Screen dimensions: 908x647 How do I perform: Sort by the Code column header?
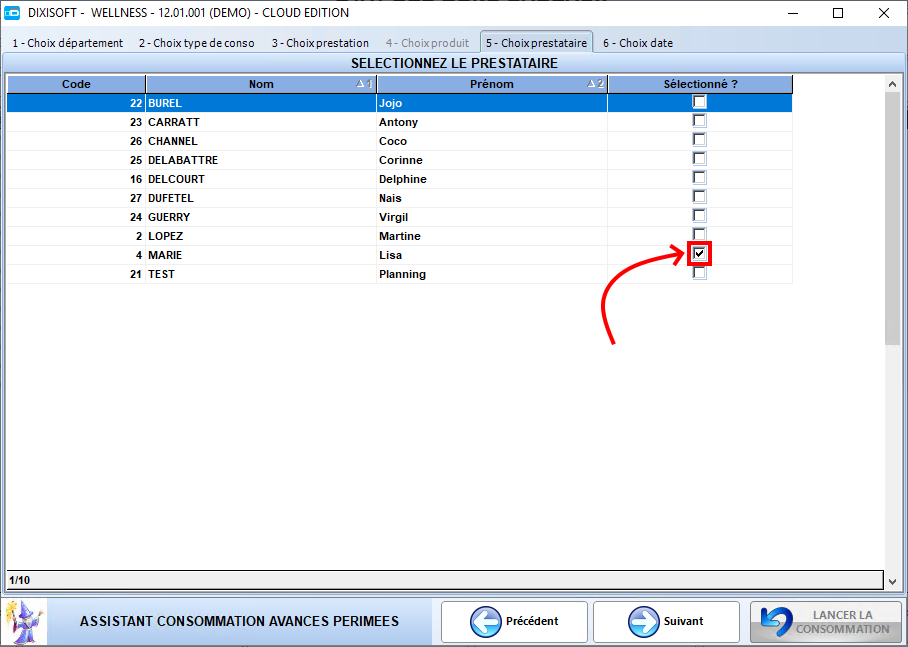click(76, 84)
